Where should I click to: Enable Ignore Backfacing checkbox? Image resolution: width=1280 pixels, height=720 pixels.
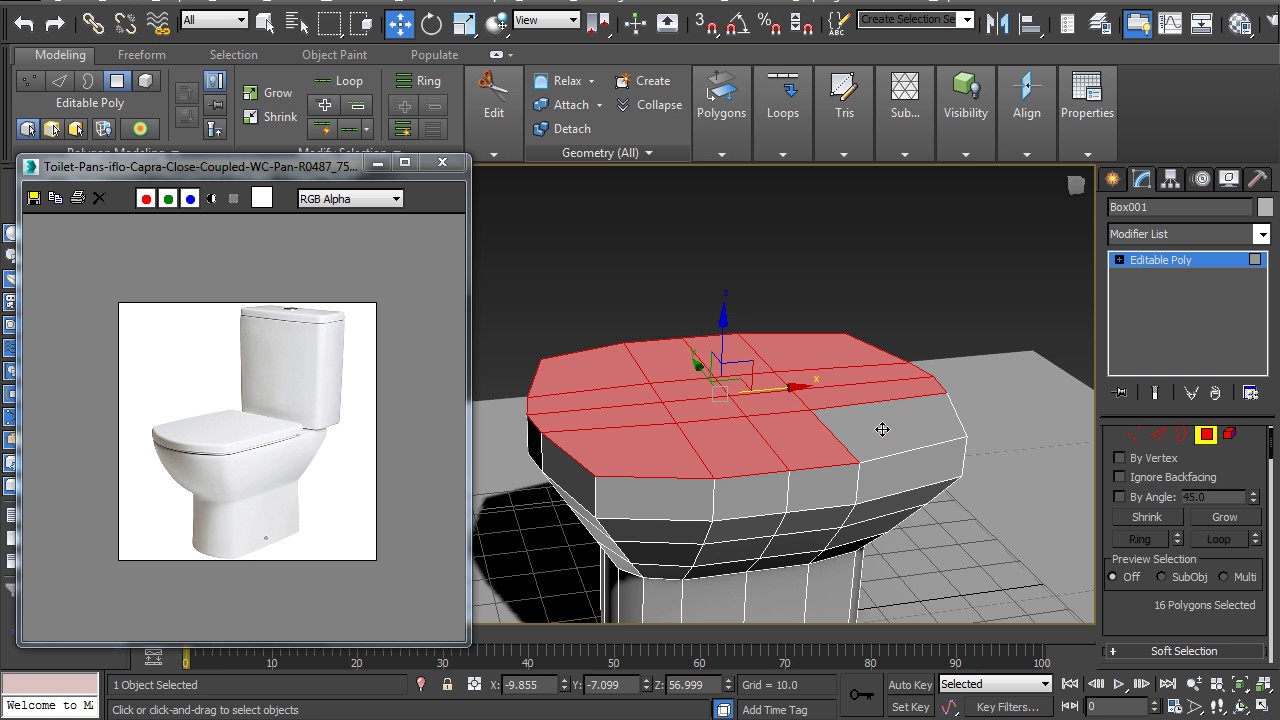click(1120, 477)
